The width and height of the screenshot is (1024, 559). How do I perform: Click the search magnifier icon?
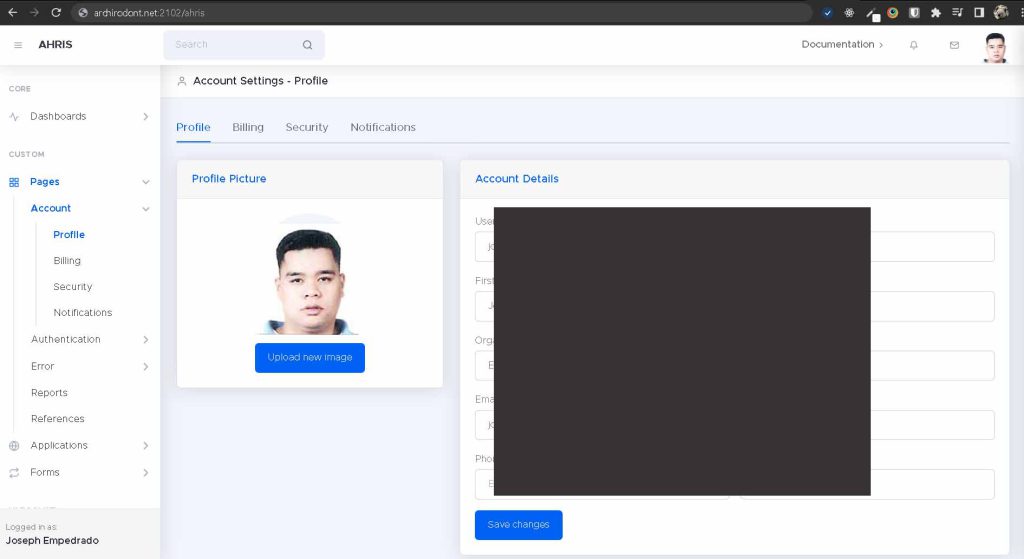coord(307,45)
